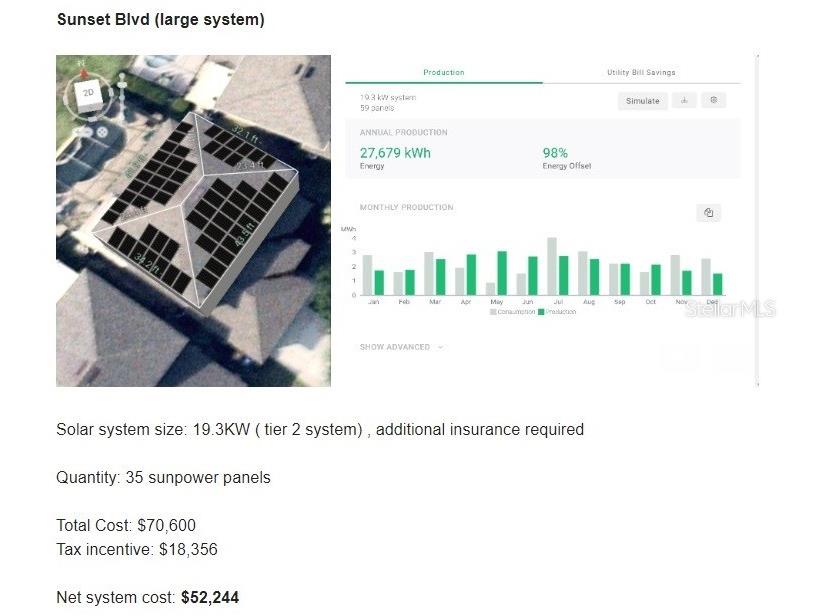Click the copy chart icon
The image size is (821, 616).
tap(708, 213)
